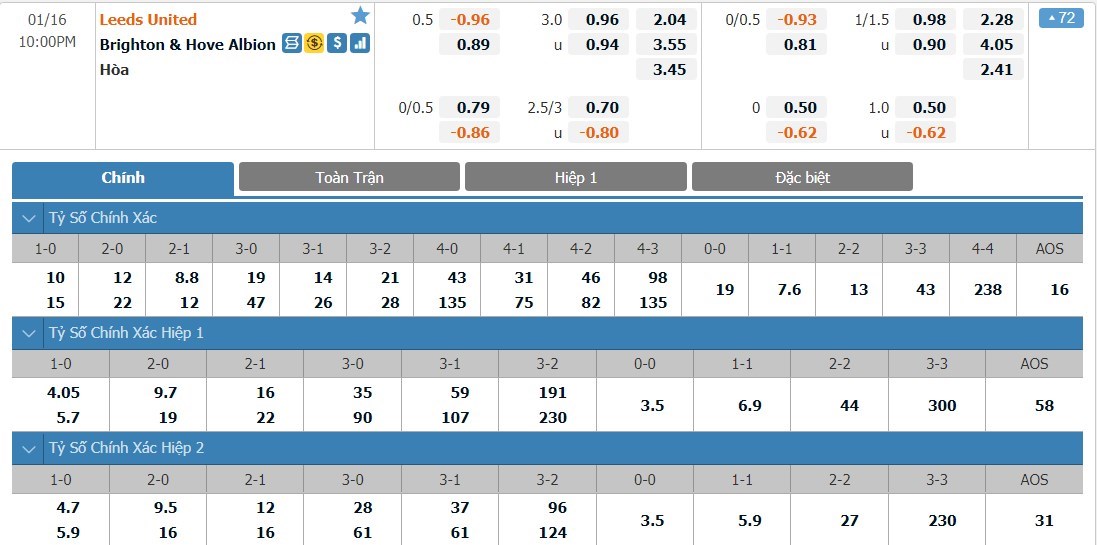The image size is (1097, 545).
Task: Collapse the Tỷ Số Chính Xác Hiệp 2 section
Action: (x=27, y=448)
